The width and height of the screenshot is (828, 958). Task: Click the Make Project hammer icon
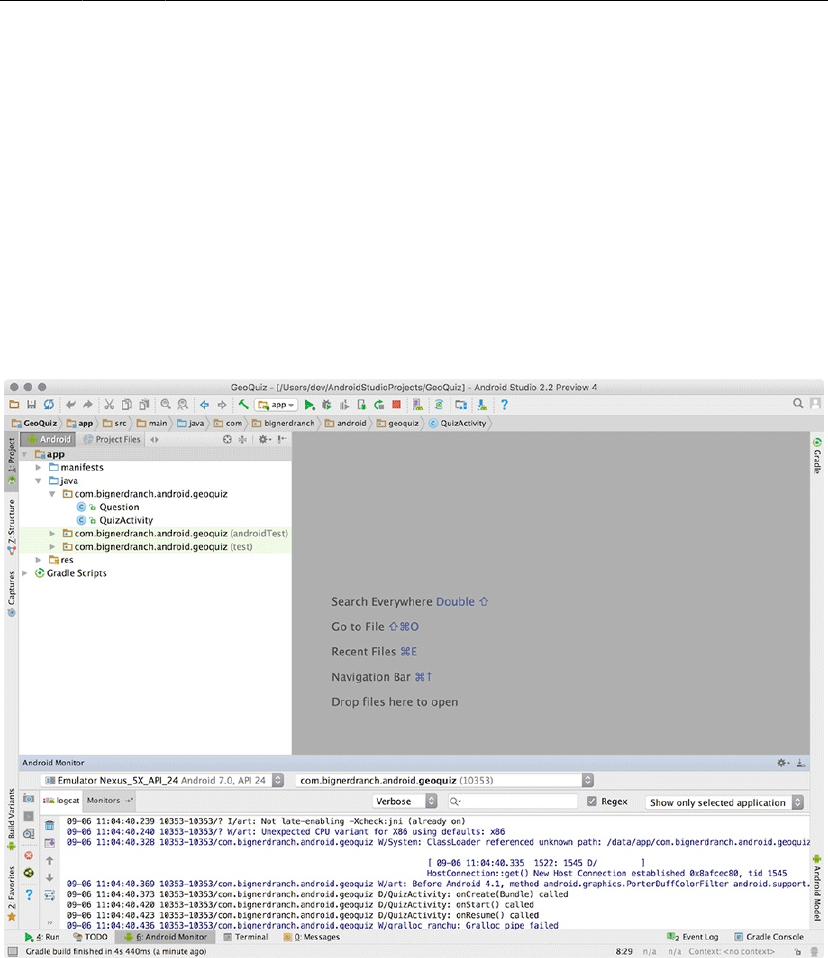(243, 404)
